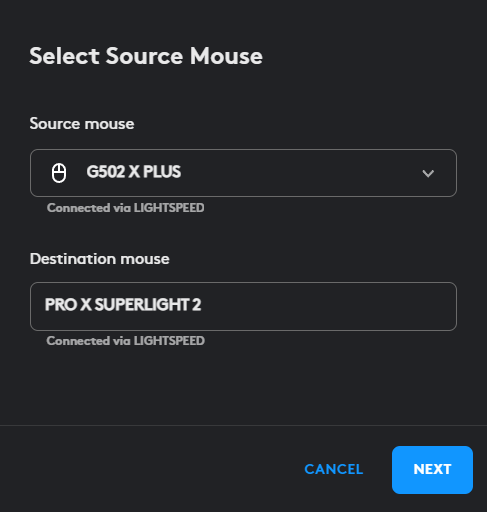Click the divider line above the buttons

[x=243, y=425]
